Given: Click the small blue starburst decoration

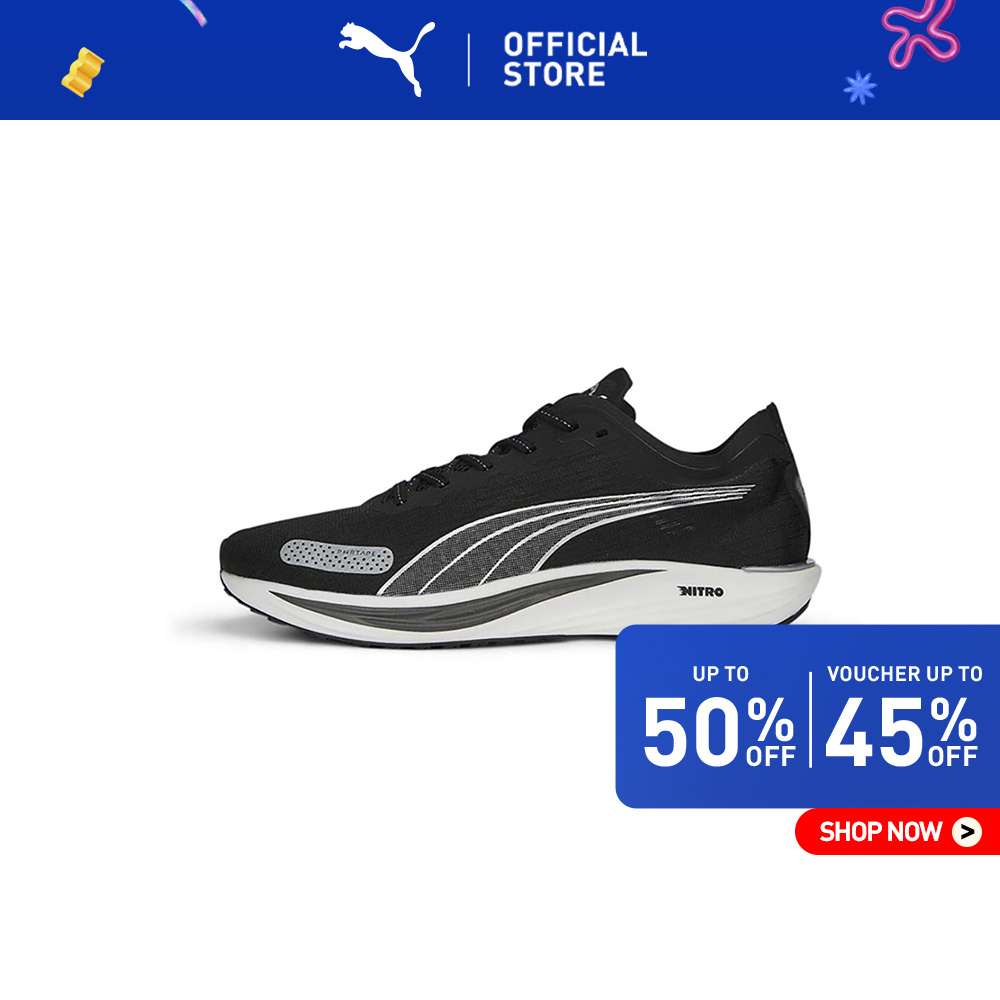Looking at the screenshot, I should [860, 87].
